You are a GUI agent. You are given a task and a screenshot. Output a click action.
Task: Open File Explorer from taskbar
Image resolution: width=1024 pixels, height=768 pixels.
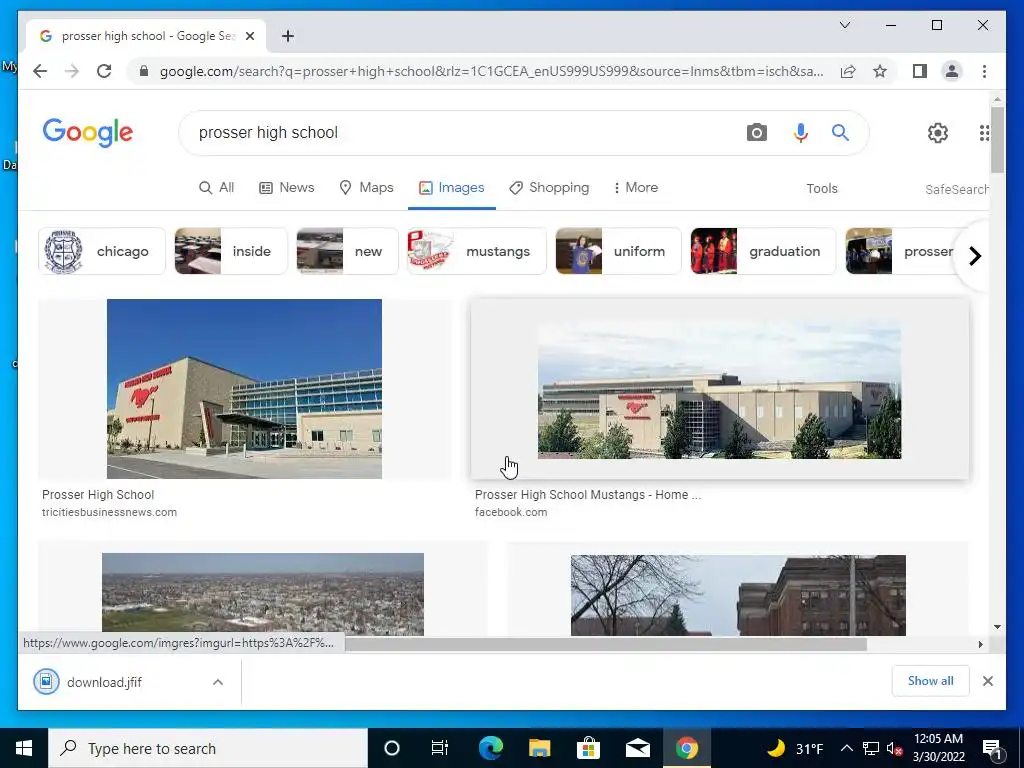[539, 748]
